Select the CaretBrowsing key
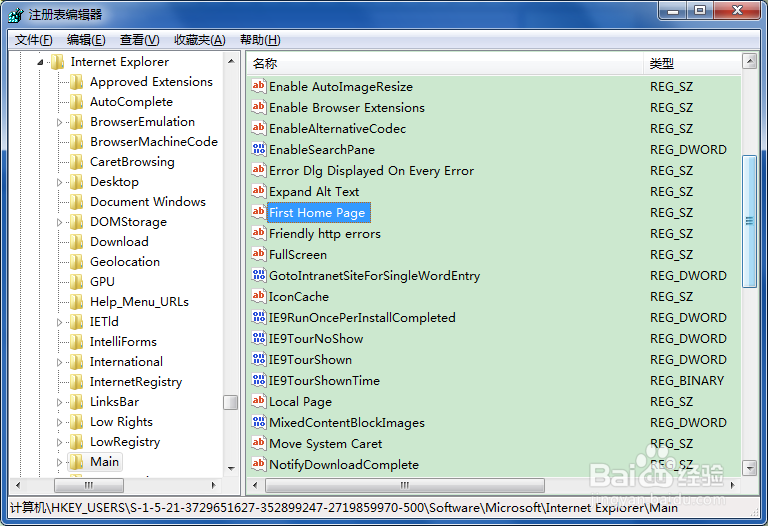 [x=132, y=162]
